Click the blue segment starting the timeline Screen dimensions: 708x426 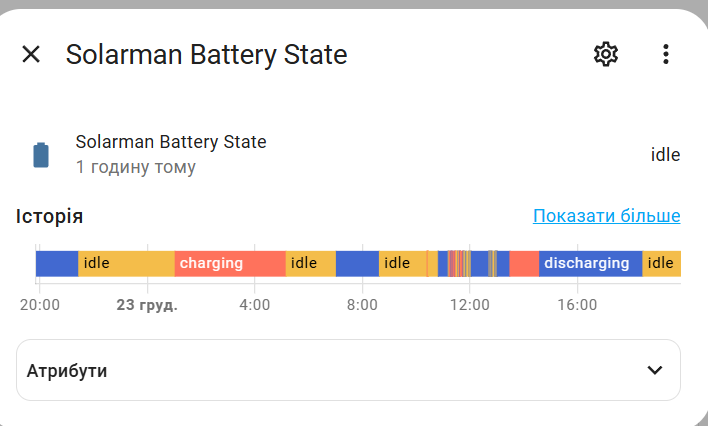57,263
